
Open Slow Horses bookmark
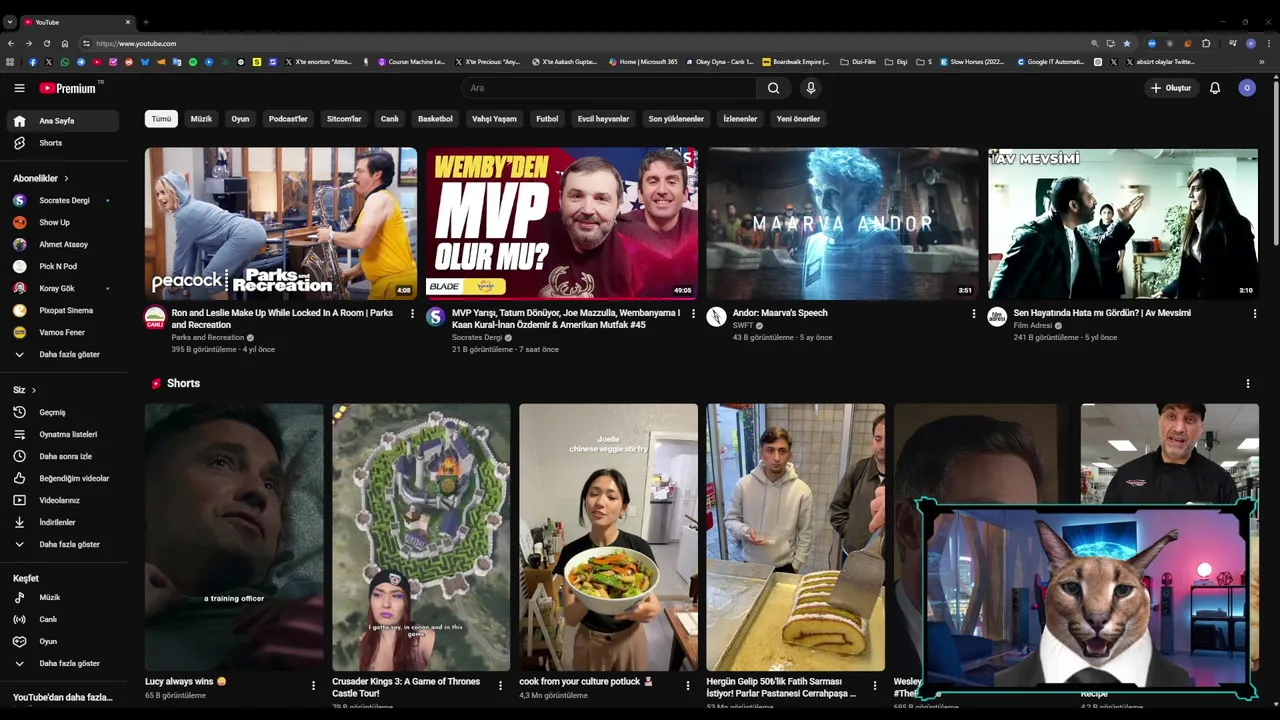coord(971,62)
